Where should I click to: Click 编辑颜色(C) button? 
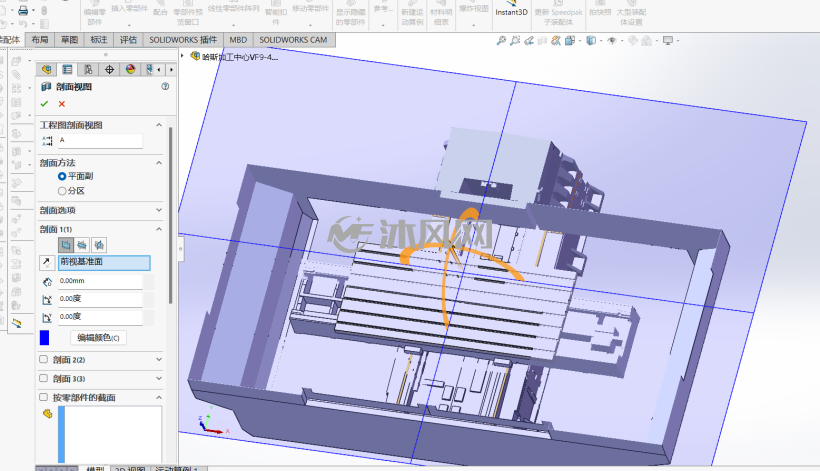tap(98, 338)
